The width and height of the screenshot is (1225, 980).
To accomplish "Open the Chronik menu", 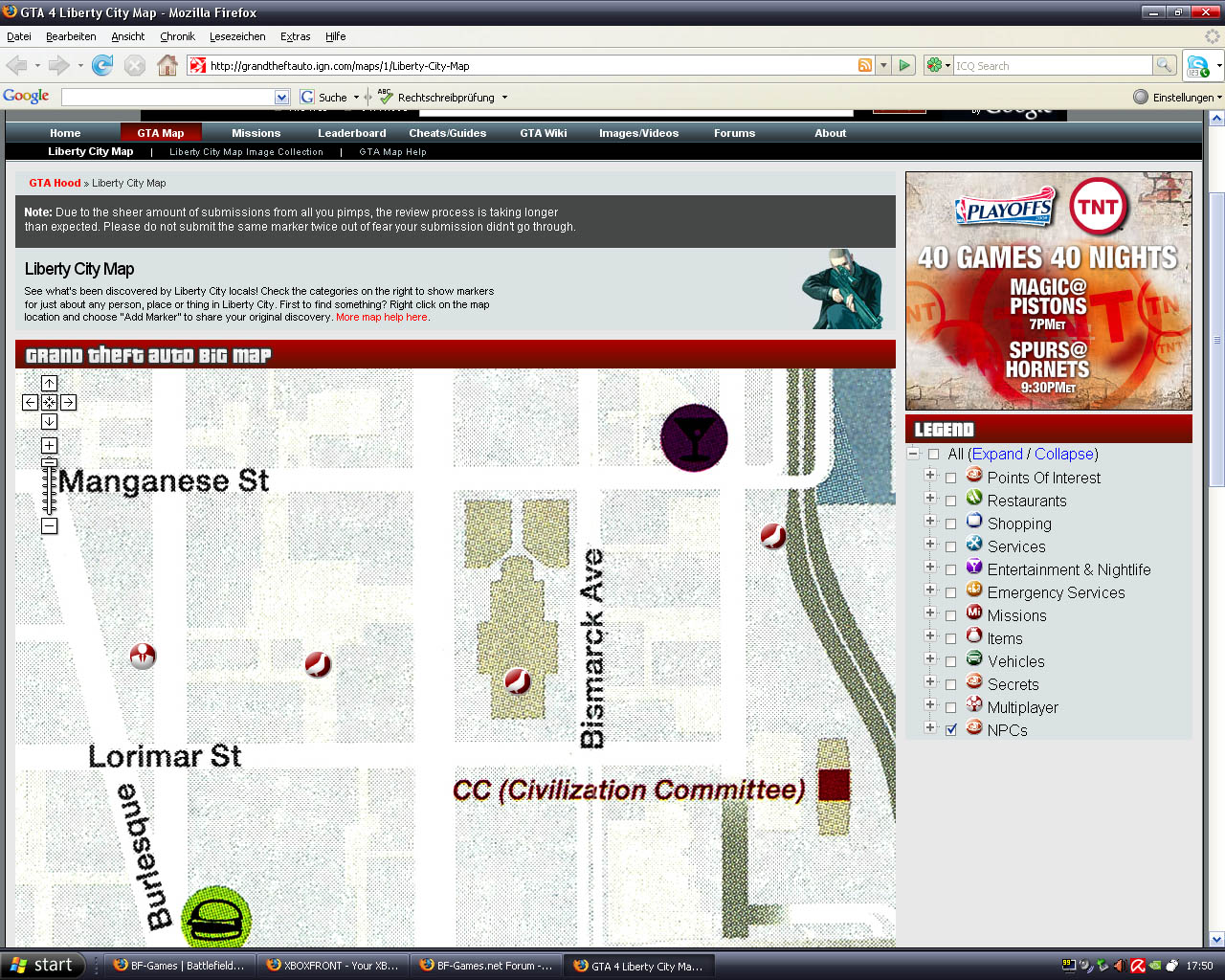I will tap(177, 36).
